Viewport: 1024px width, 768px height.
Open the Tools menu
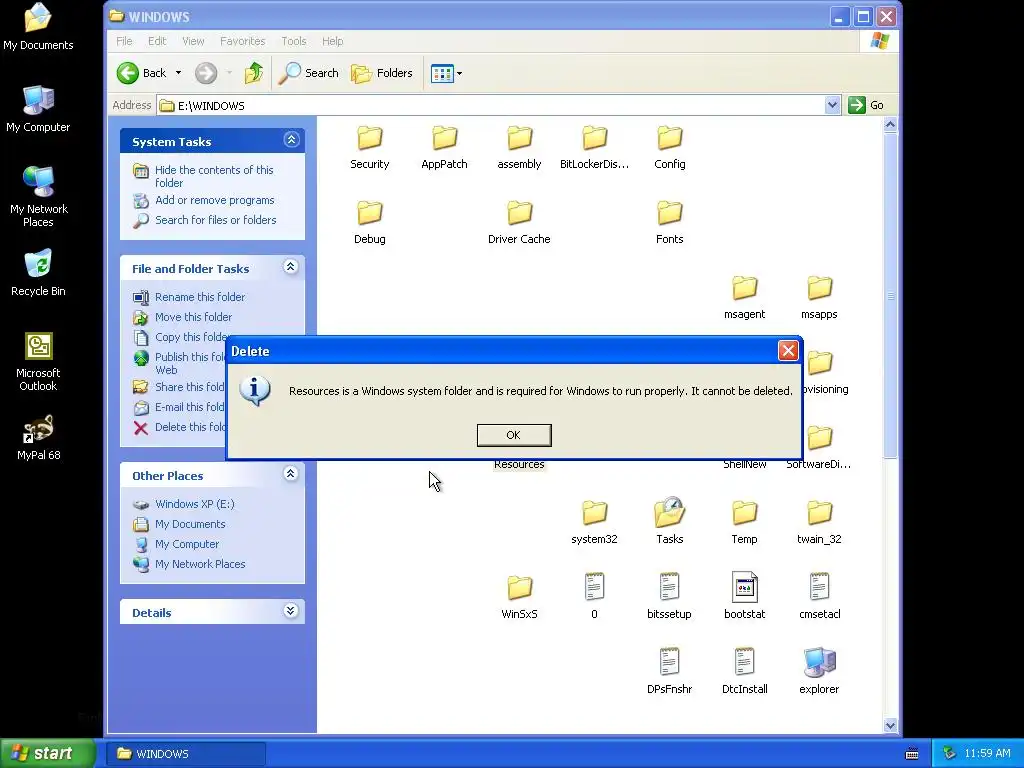[293, 41]
